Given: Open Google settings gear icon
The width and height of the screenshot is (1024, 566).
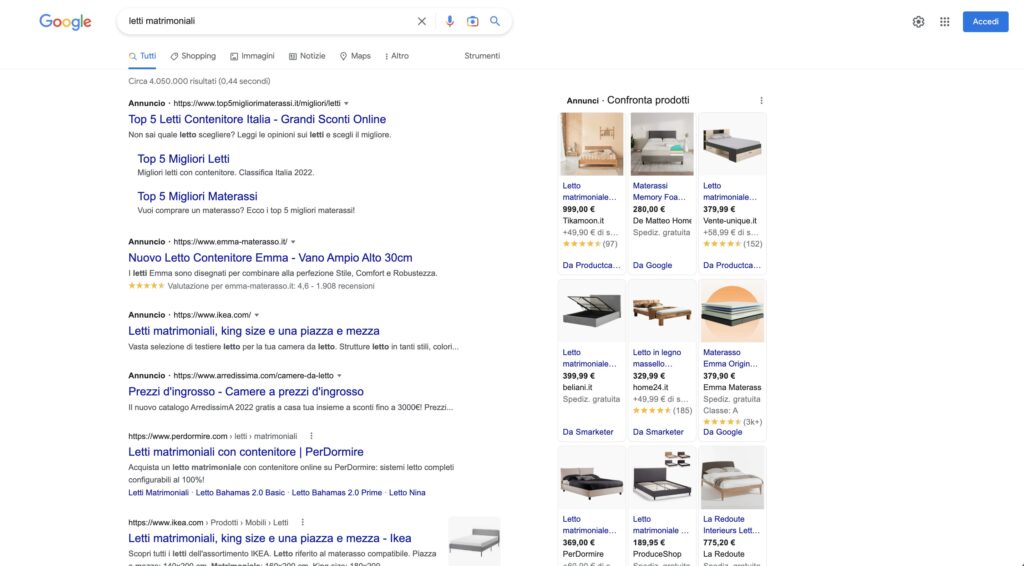Looking at the screenshot, I should pos(918,22).
